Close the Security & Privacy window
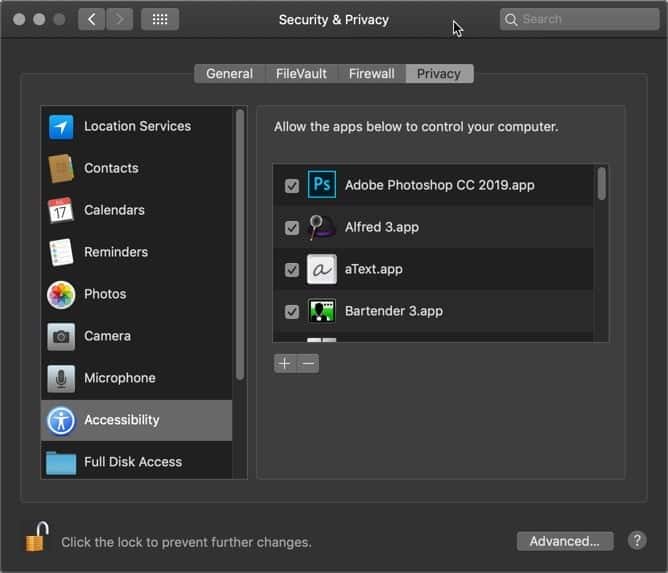668x573 pixels. tap(19, 19)
